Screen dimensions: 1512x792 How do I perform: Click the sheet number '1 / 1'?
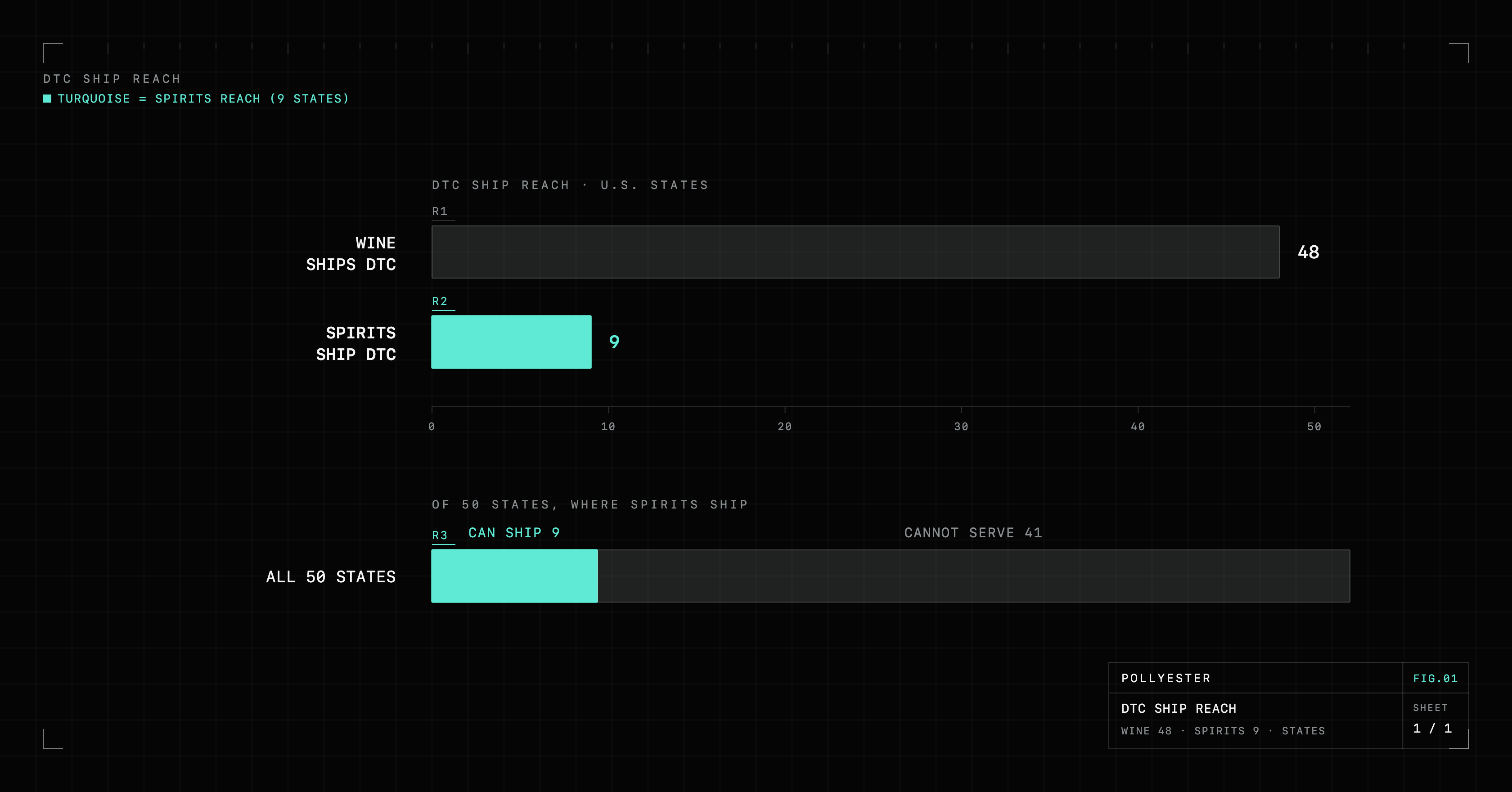point(1432,728)
